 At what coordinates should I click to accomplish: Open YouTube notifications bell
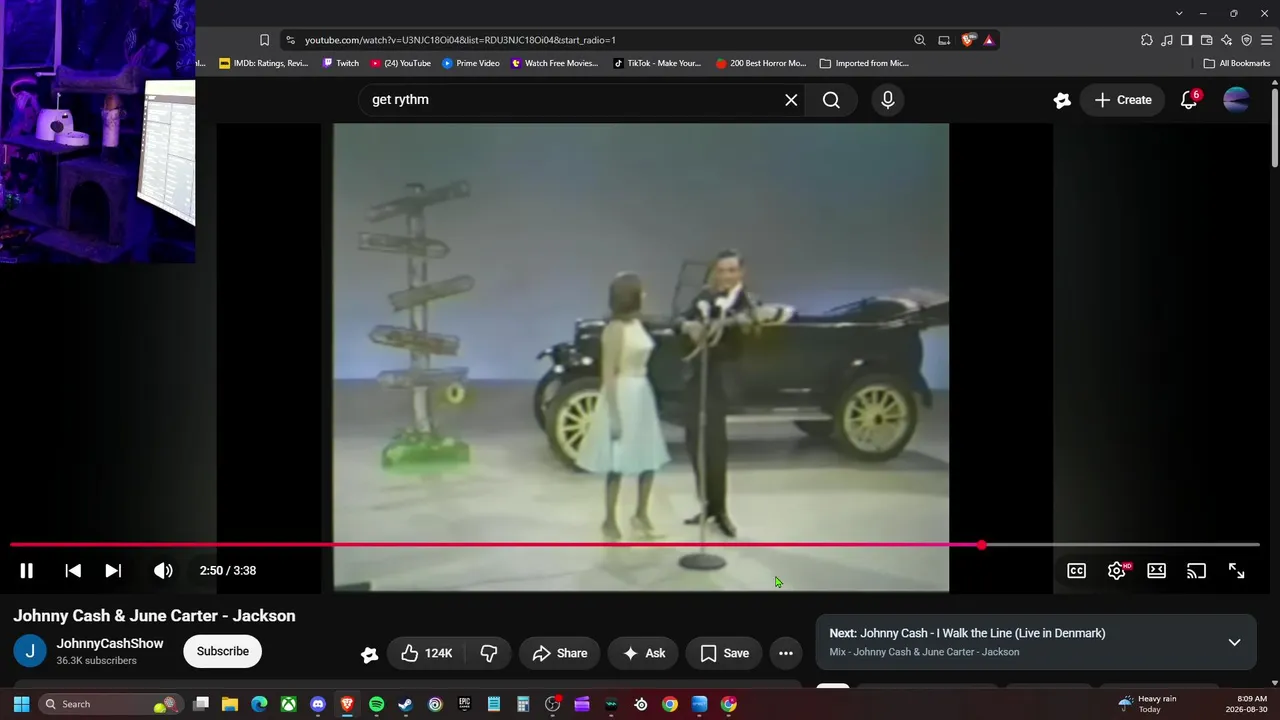[x=1189, y=100]
